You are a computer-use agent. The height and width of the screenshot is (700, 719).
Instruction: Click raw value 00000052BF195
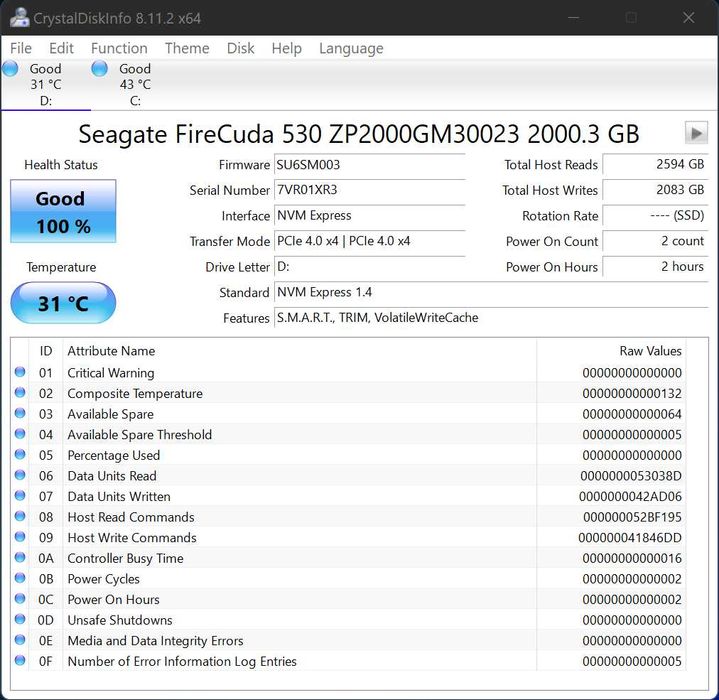(x=632, y=518)
